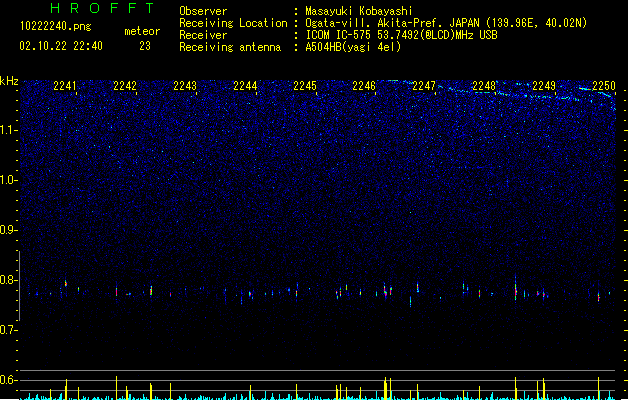This screenshot has height=400, width=629.
Task: Click the A504HB(yagi 4el) antenna text
Action: [x=353, y=47]
